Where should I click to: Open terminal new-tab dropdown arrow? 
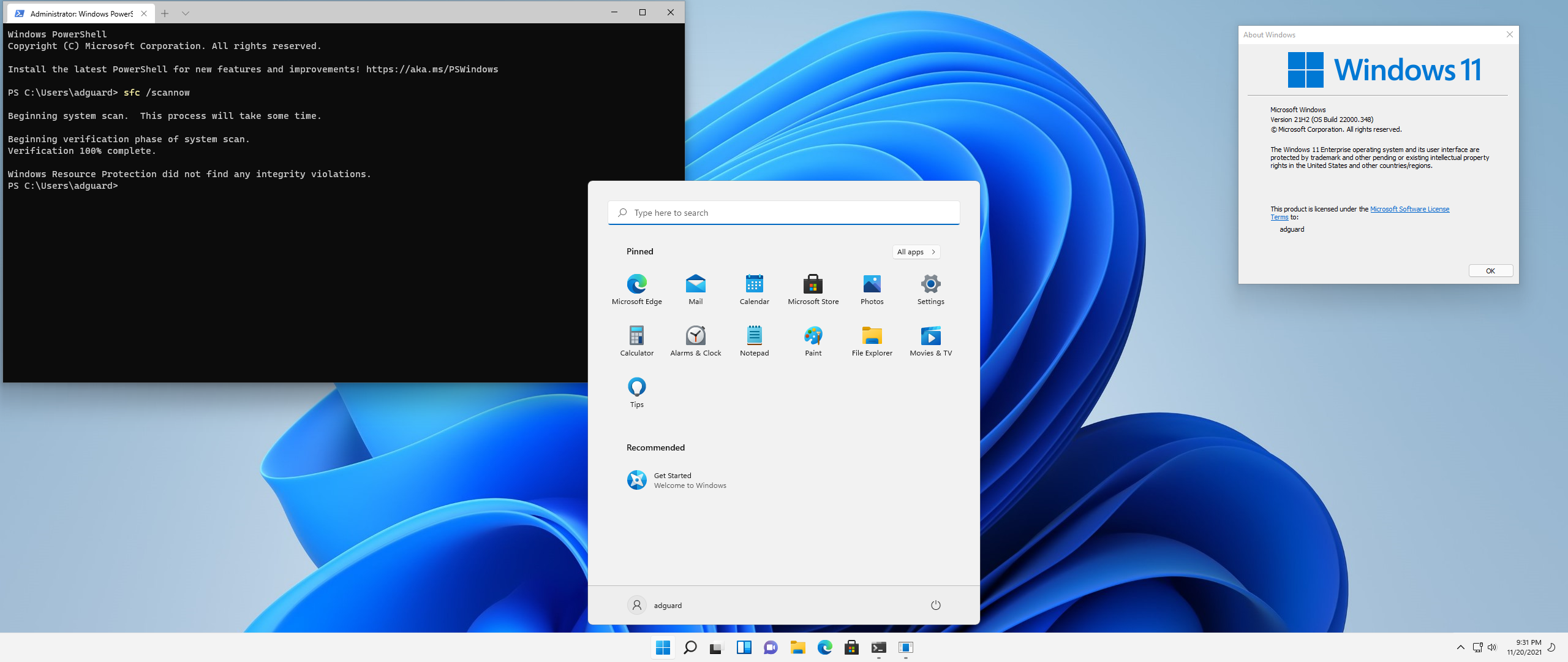coord(186,13)
